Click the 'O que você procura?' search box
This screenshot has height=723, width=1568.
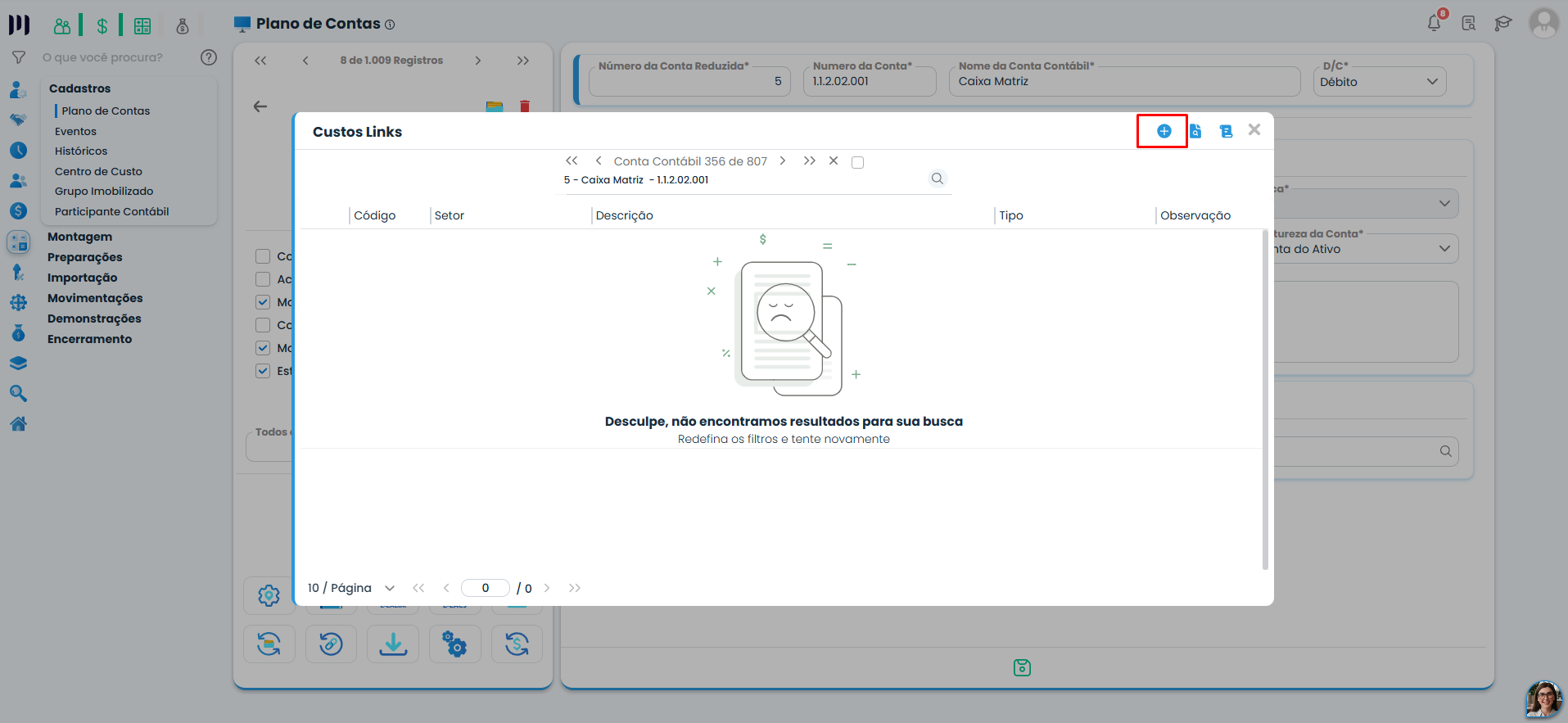click(103, 57)
